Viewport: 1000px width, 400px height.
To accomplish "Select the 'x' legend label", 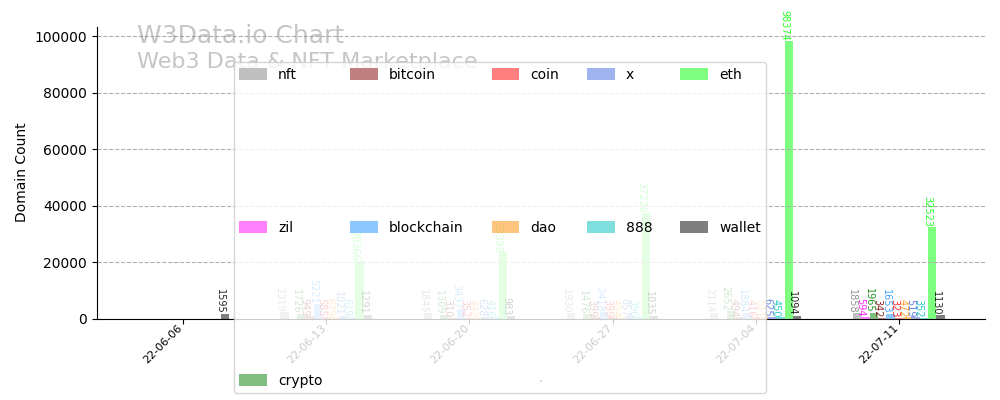I will (630, 74).
